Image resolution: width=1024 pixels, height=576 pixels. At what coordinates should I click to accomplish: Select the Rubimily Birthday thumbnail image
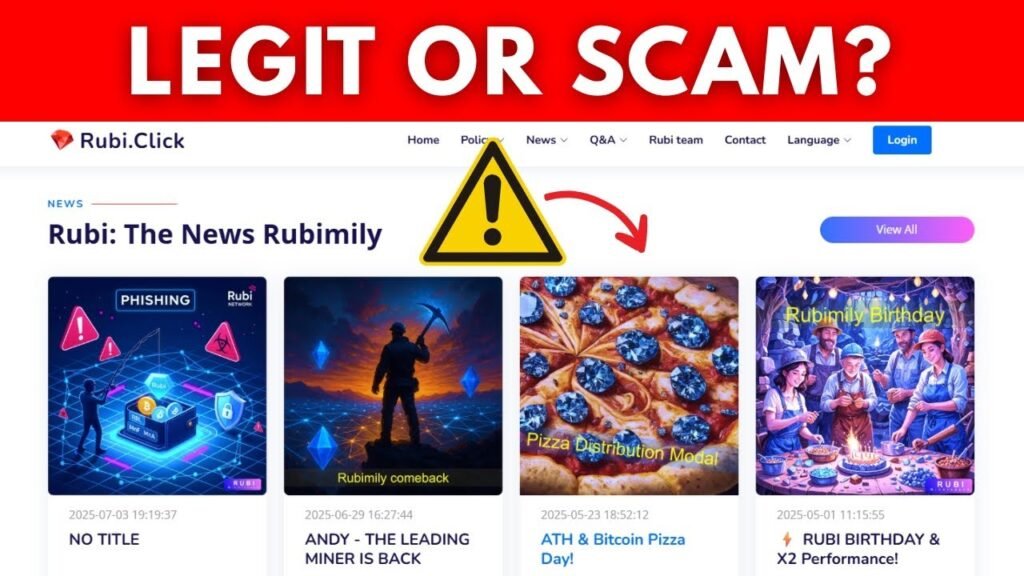(x=865, y=386)
